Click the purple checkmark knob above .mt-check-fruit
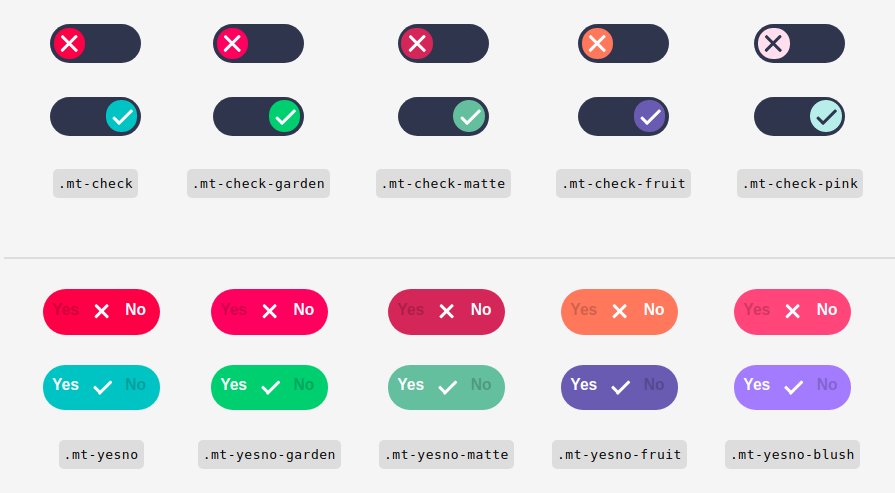895x493 pixels. (x=650, y=116)
